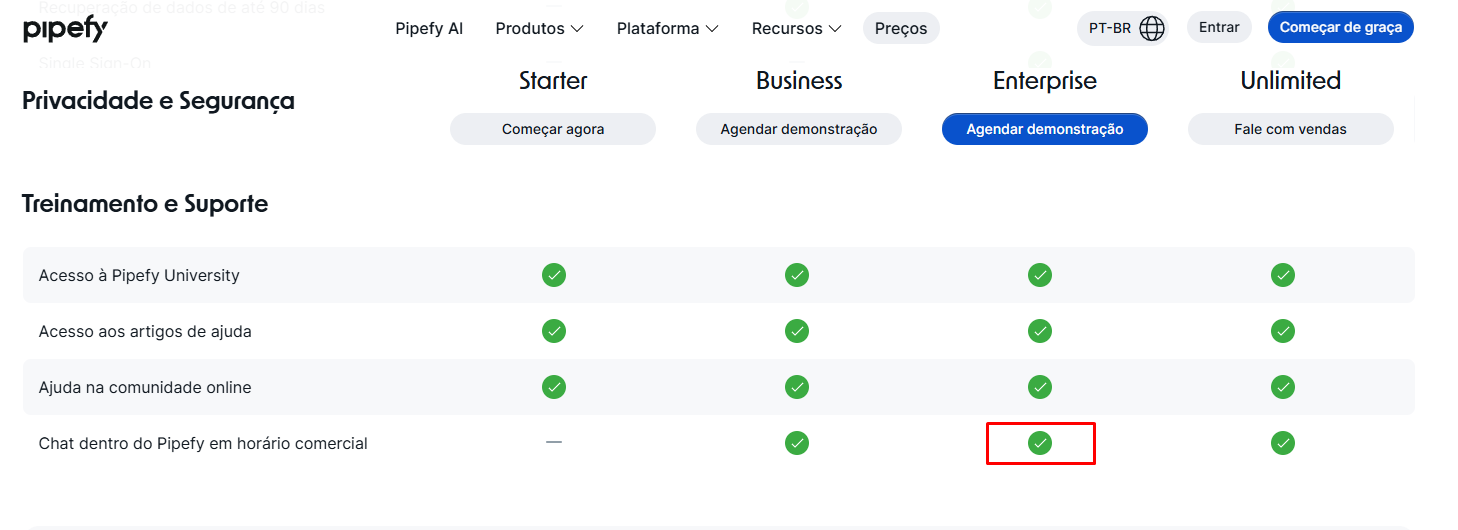Viewport: 1458px width, 530px height.
Task: Click Enterprise check for Ajuda na comunidade online
Action: [x=1040, y=387]
